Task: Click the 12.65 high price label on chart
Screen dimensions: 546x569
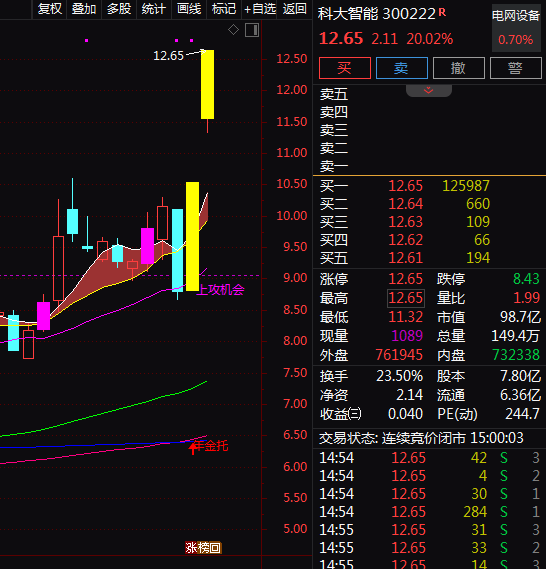Action: click(x=168, y=56)
